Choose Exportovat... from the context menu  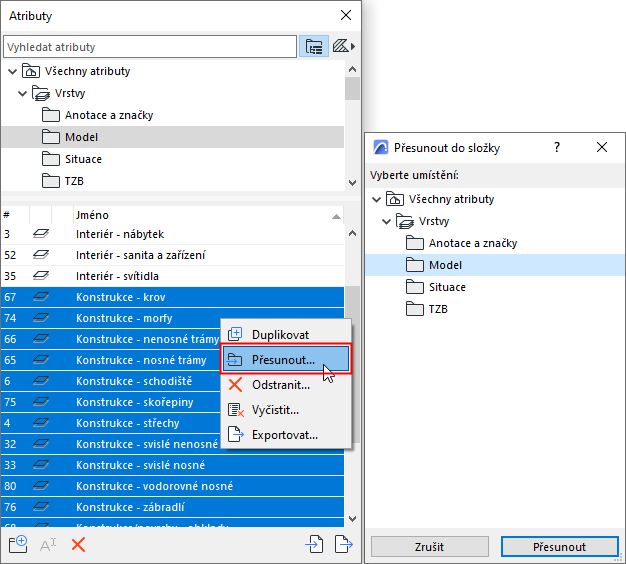(286, 435)
